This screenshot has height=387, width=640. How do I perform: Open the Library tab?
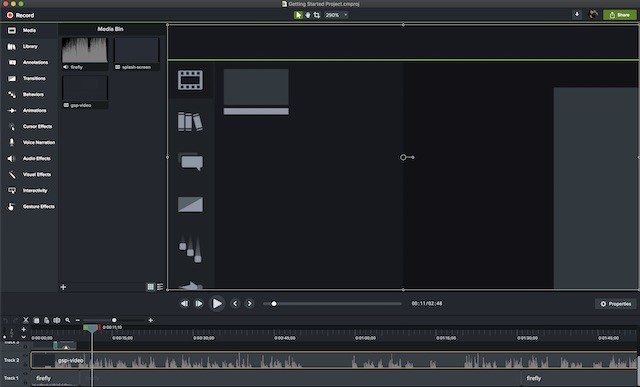(29, 47)
